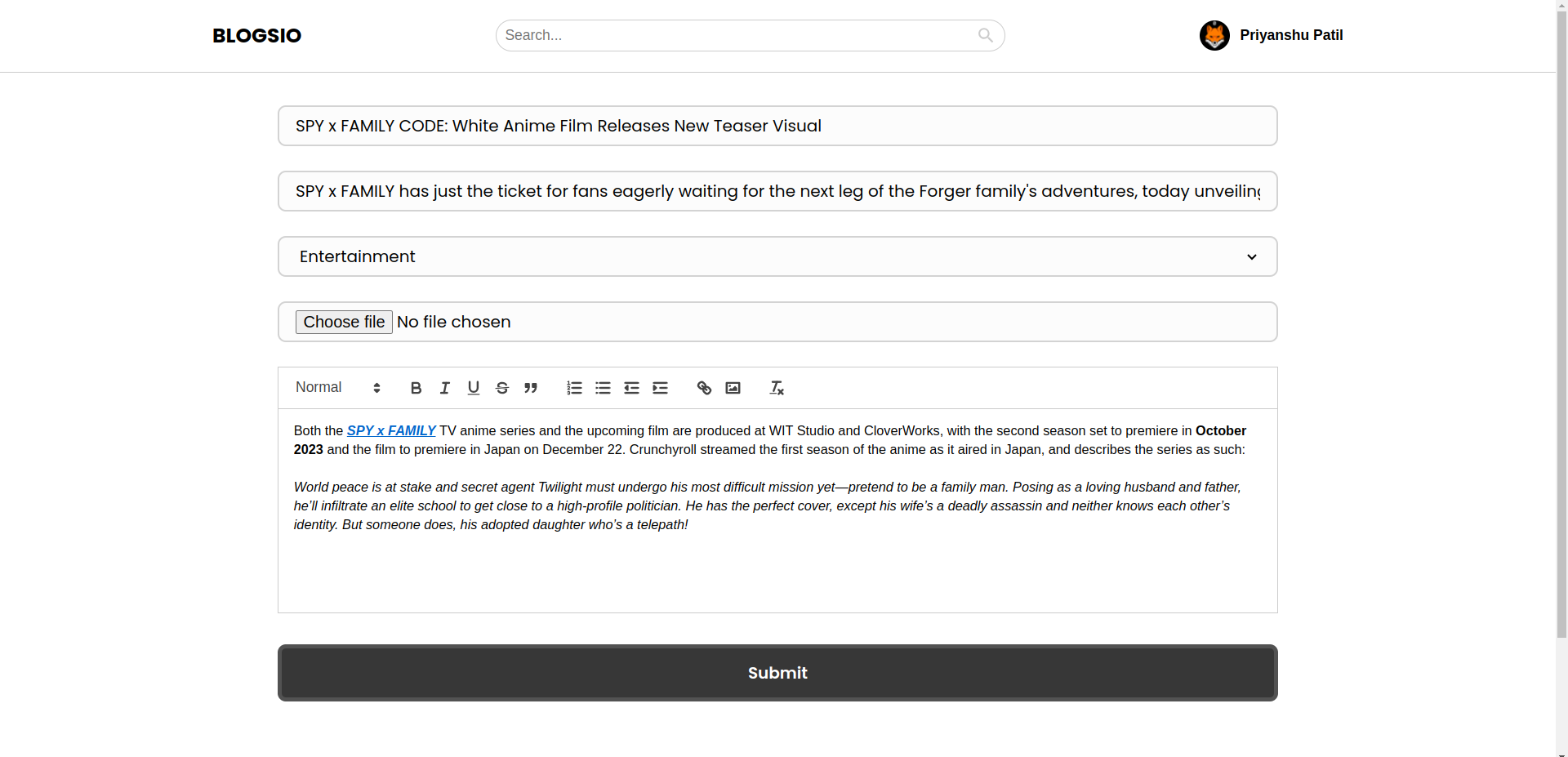The image size is (1568, 757).
Task: Insert a hyperlink with the link icon
Action: point(704,388)
